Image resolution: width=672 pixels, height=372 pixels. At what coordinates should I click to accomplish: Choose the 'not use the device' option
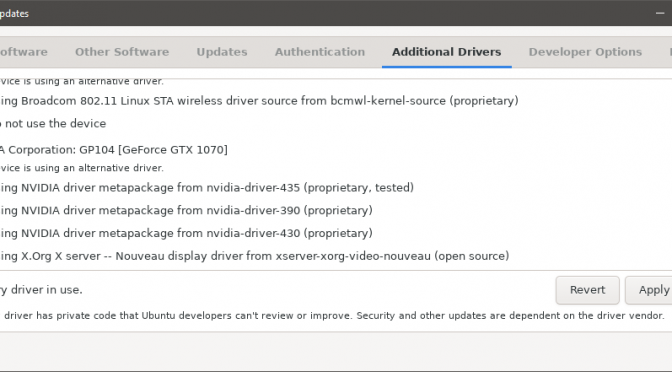[x=53, y=124]
